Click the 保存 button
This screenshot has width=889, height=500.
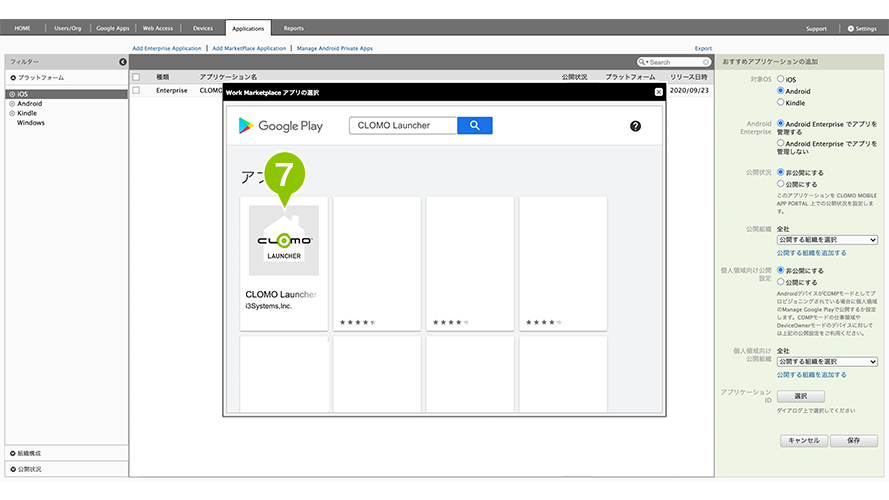pyautogui.click(x=854, y=440)
